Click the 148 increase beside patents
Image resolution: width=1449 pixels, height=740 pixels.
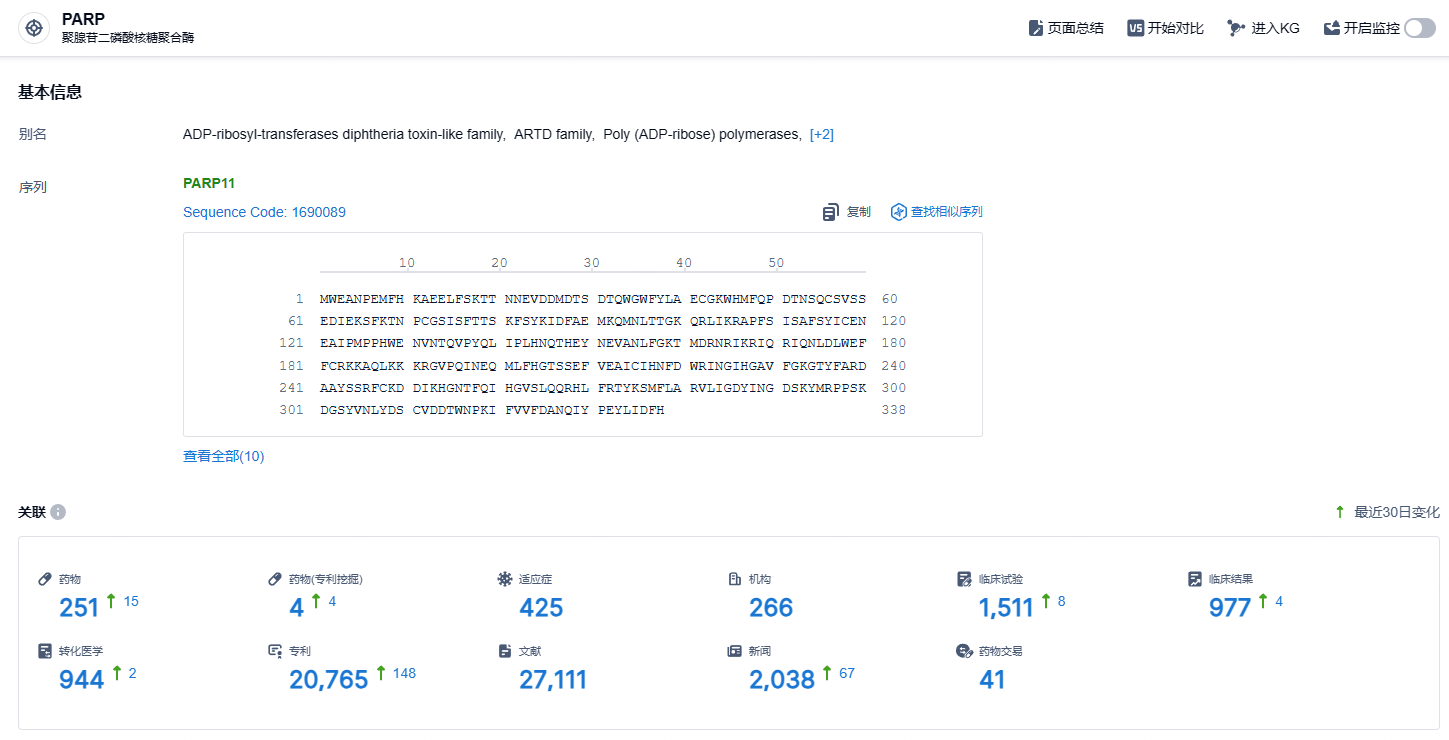coord(404,673)
